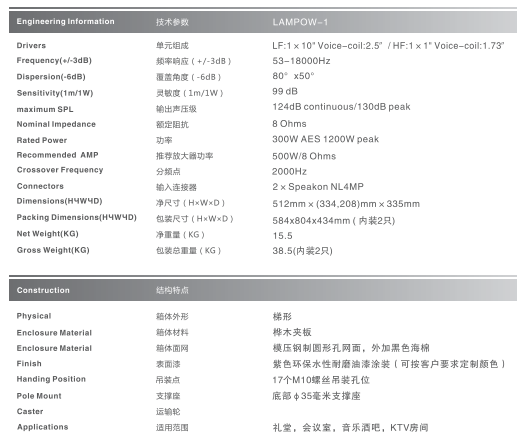Click '124dB continuous/130dB peak' value
Image resolution: width=517 pixels, height=438 pixels.
pos(341,107)
